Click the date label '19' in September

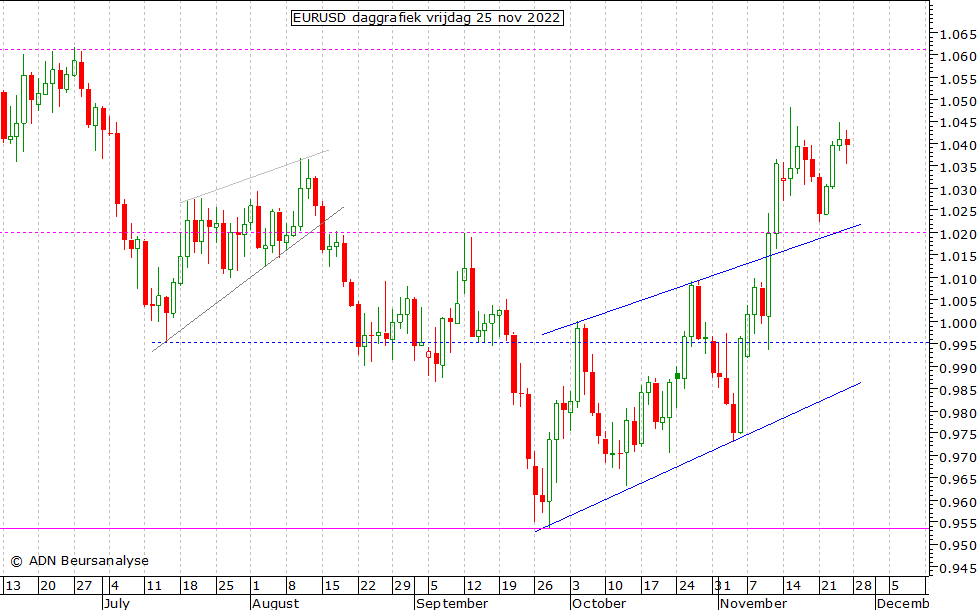509,586
